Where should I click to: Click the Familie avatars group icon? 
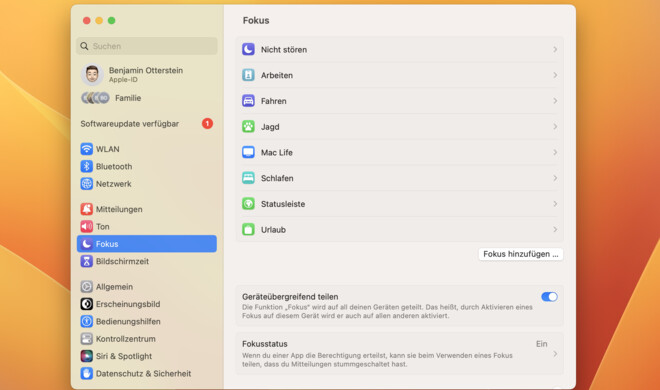click(95, 98)
